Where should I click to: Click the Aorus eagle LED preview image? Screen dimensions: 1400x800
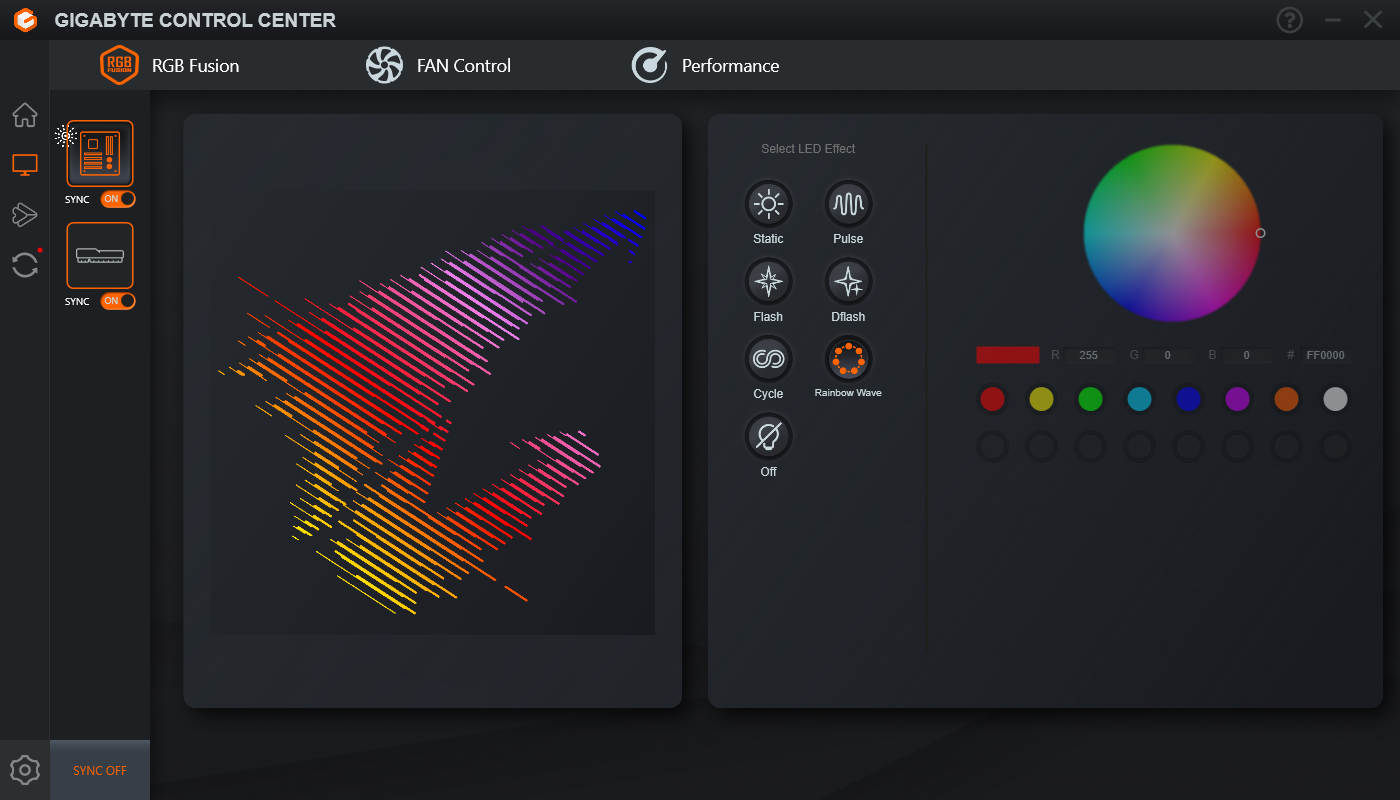(432, 412)
